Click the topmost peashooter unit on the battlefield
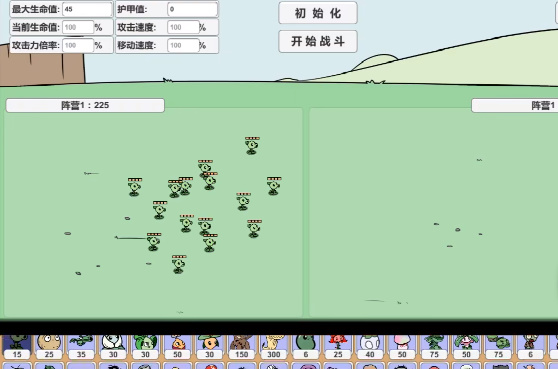Image resolution: width=558 pixels, height=369 pixels. pyautogui.click(x=252, y=146)
